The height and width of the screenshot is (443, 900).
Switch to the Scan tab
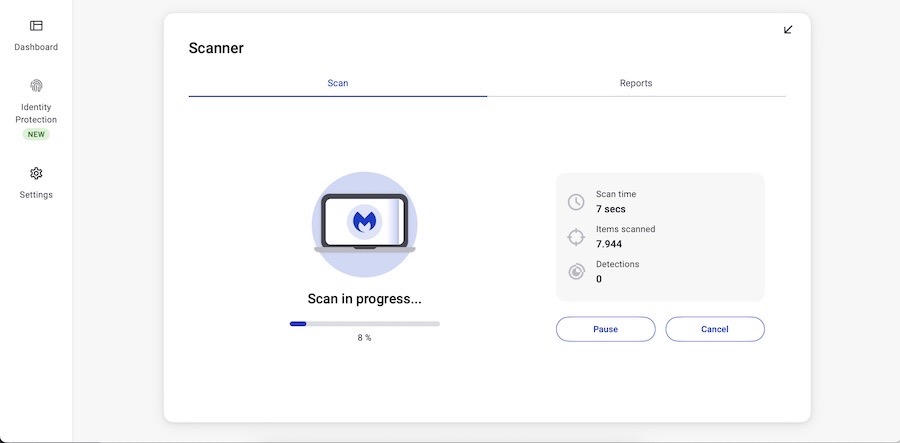[338, 83]
